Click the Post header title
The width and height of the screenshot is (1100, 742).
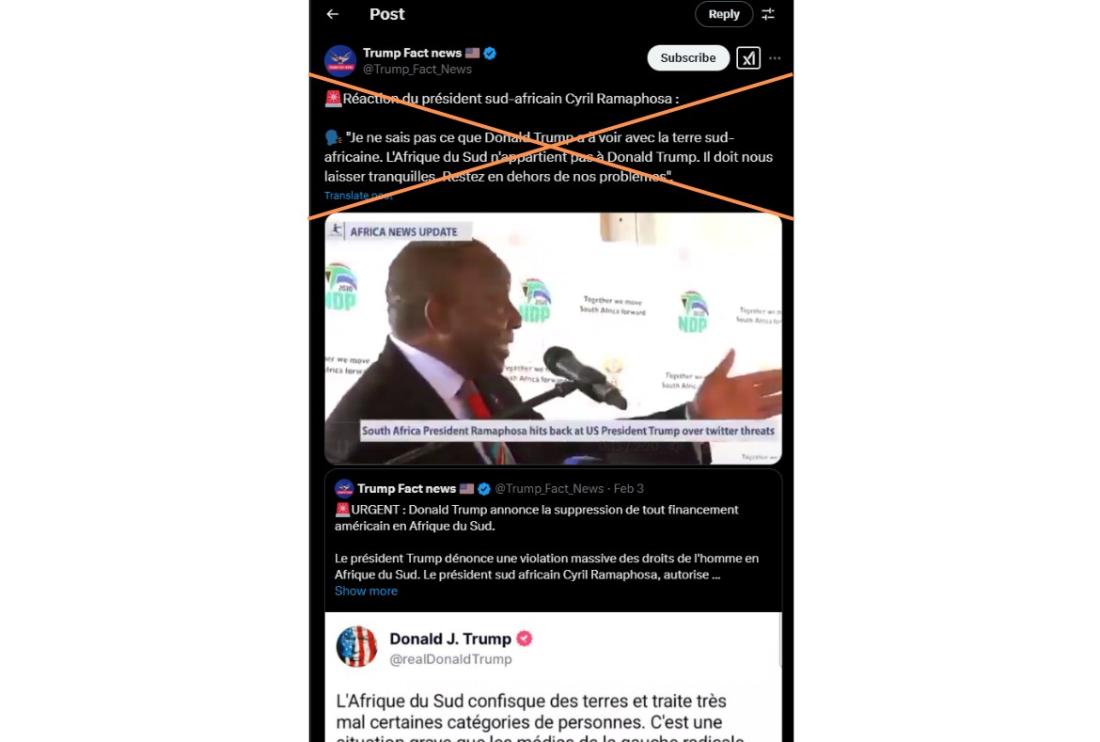(387, 14)
